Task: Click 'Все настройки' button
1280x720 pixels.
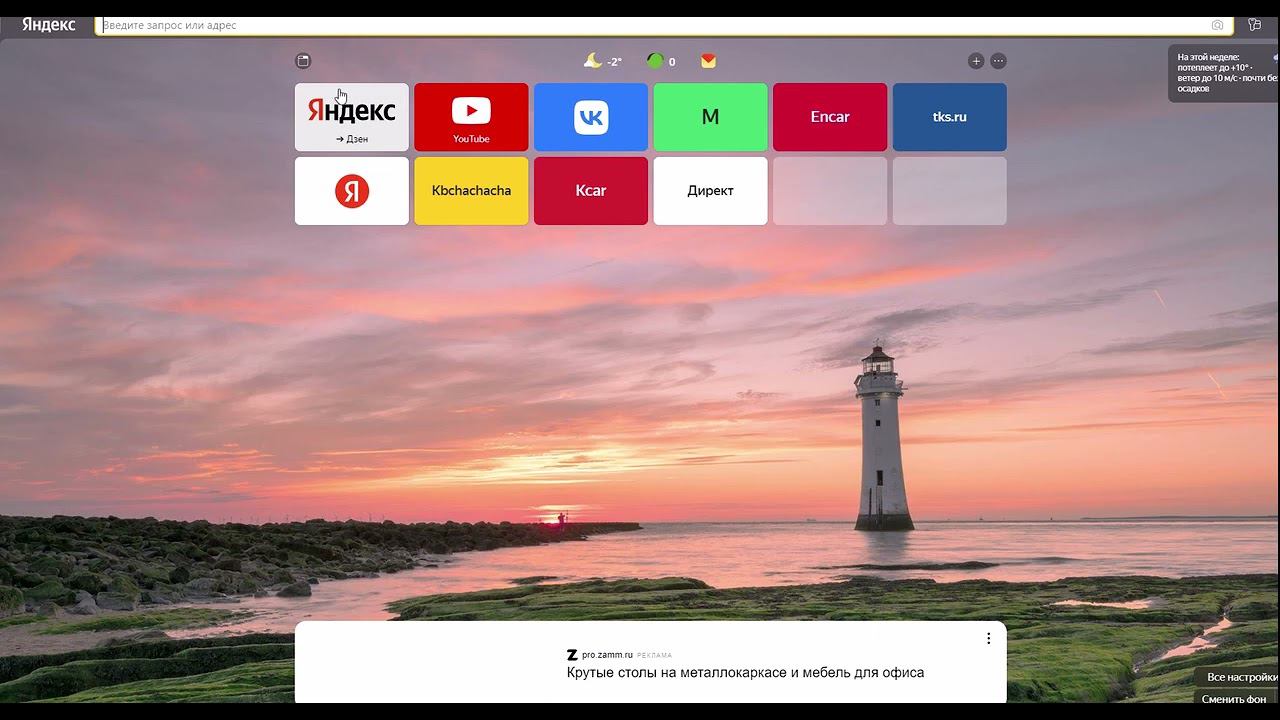Action: (1241, 677)
